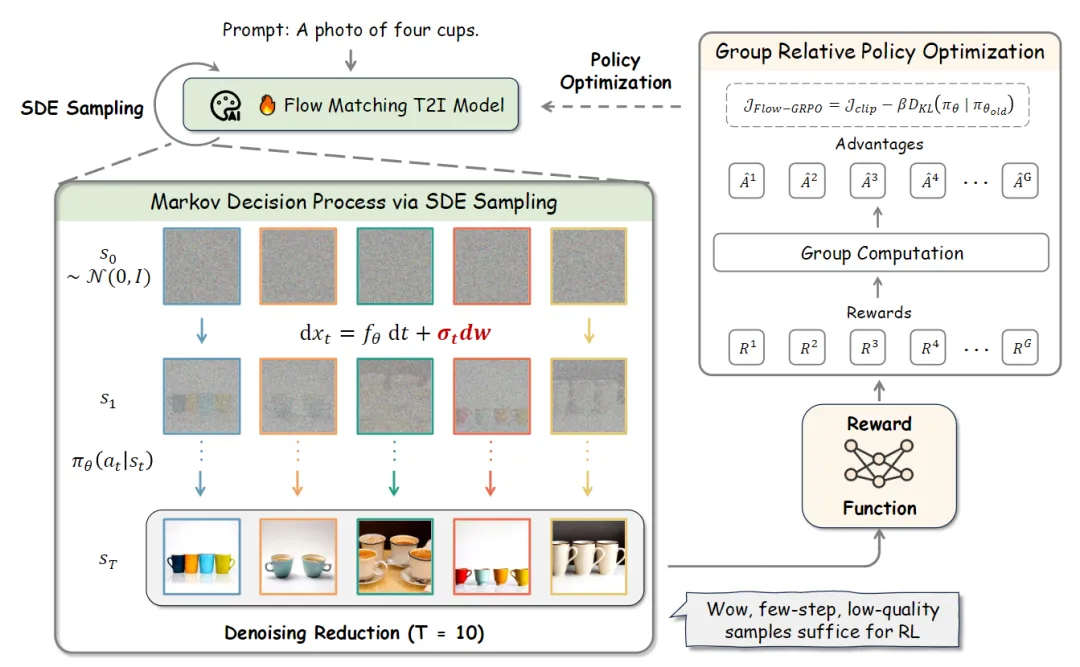This screenshot has width=1080, height=667.
Task: Click the up arrow between Rewards and Group Computation
Action: (x=878, y=287)
